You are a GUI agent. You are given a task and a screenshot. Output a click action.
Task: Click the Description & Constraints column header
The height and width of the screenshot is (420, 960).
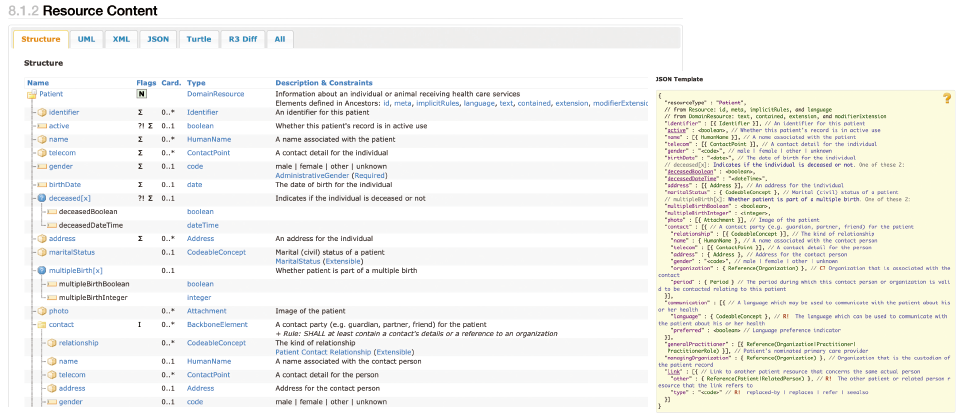coord(324,83)
